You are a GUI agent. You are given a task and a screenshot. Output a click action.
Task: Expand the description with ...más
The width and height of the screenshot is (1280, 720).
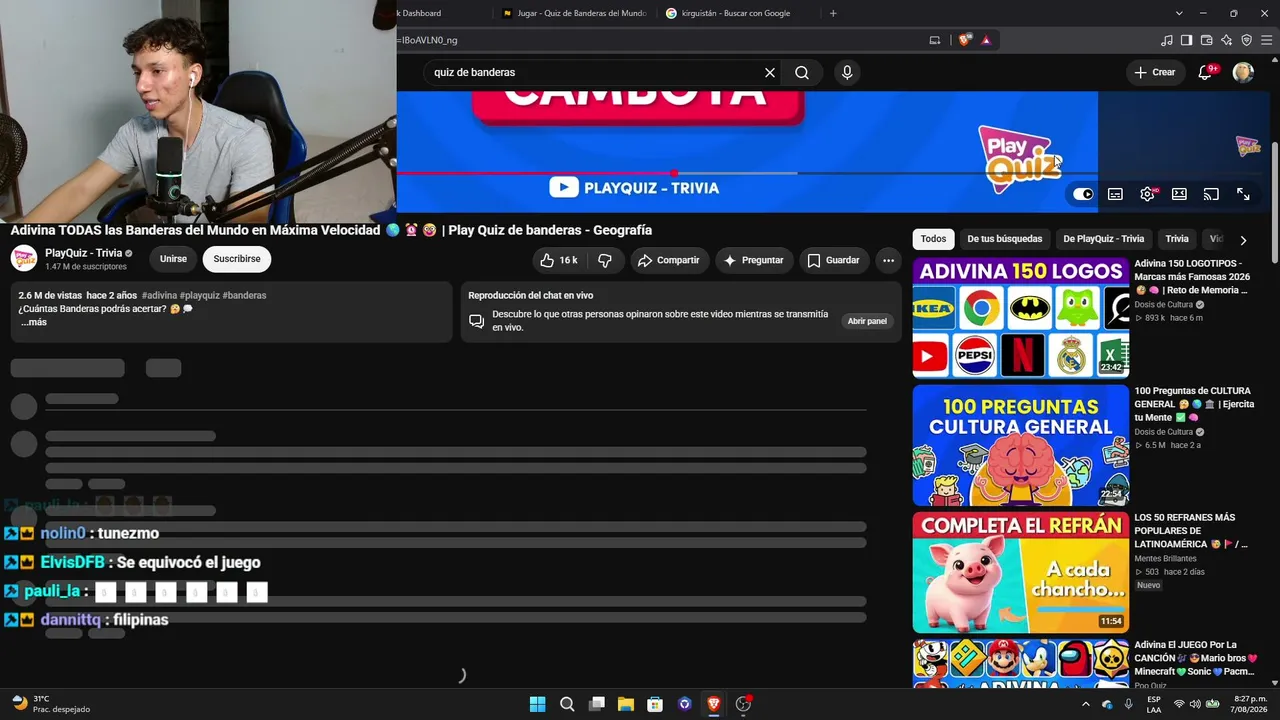[34, 322]
